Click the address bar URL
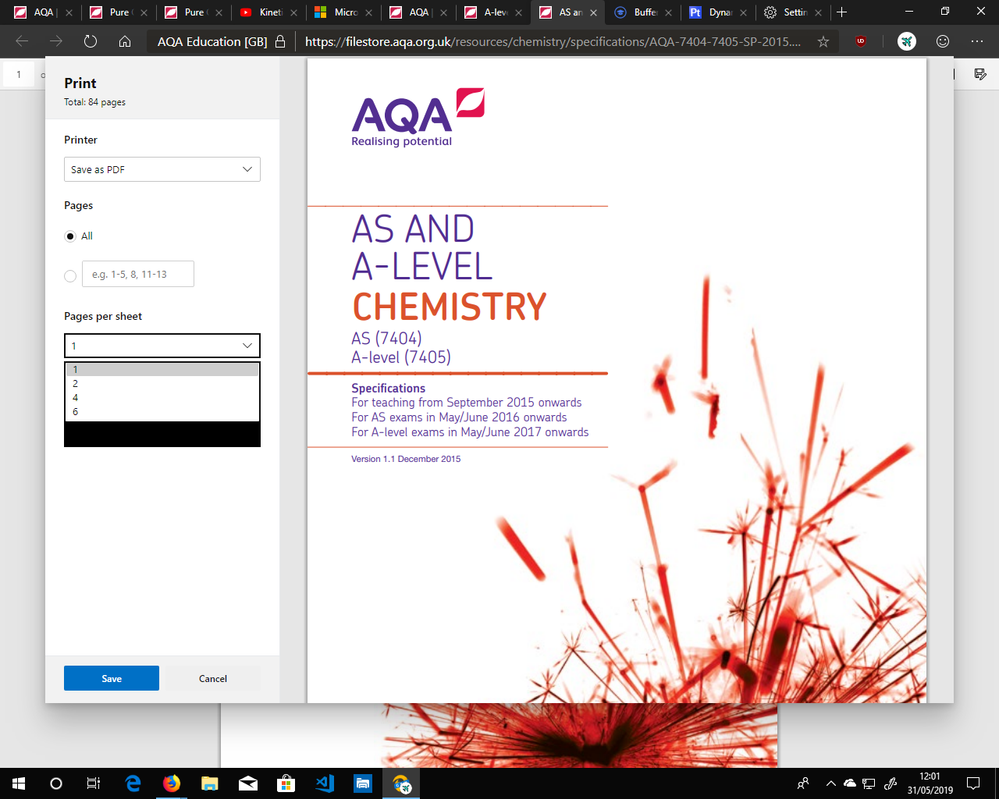This screenshot has height=799, width=999. point(552,41)
